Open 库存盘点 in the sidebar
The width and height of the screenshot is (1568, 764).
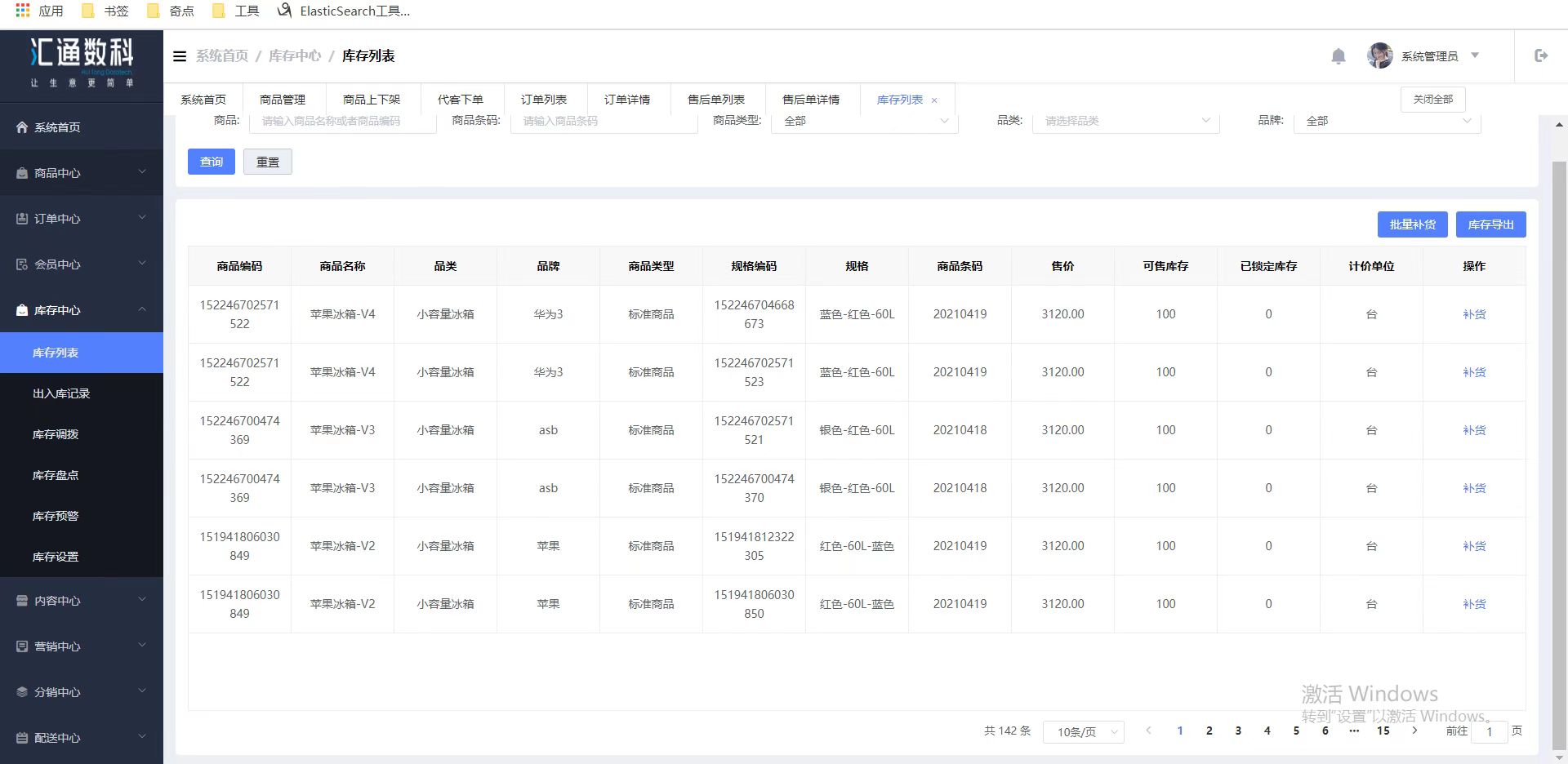82,475
